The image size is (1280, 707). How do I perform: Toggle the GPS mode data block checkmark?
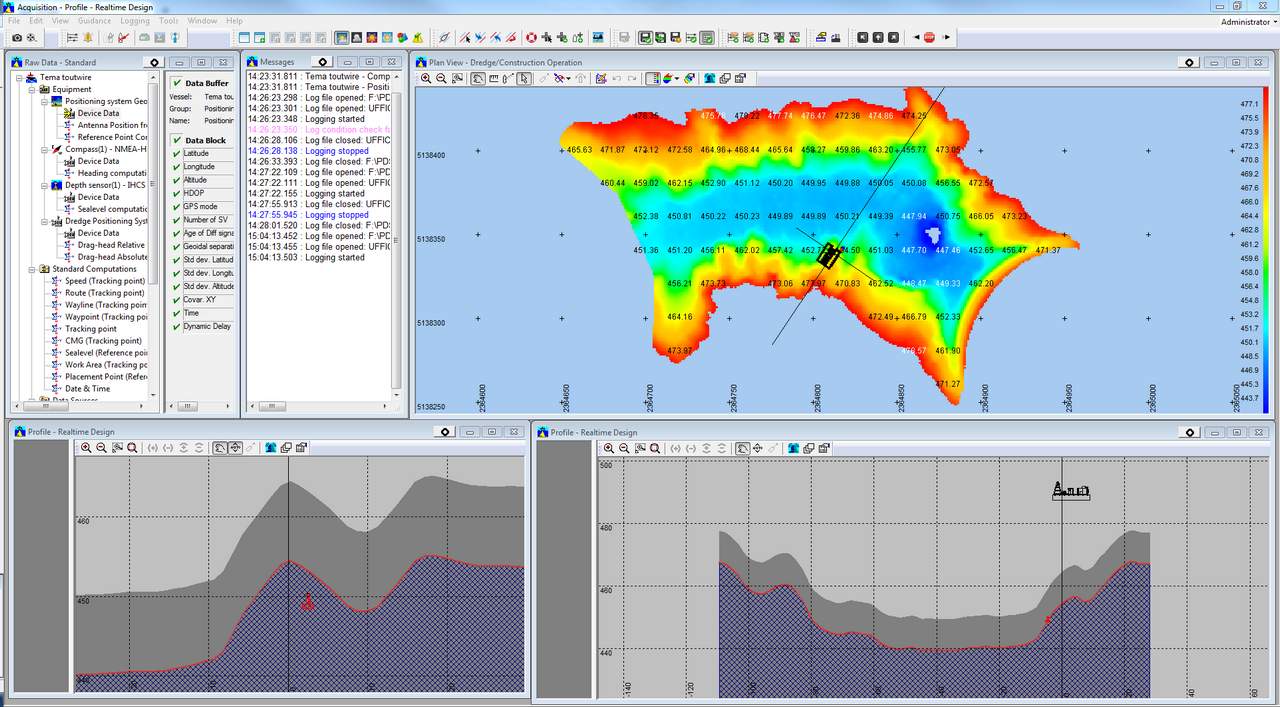pos(176,206)
